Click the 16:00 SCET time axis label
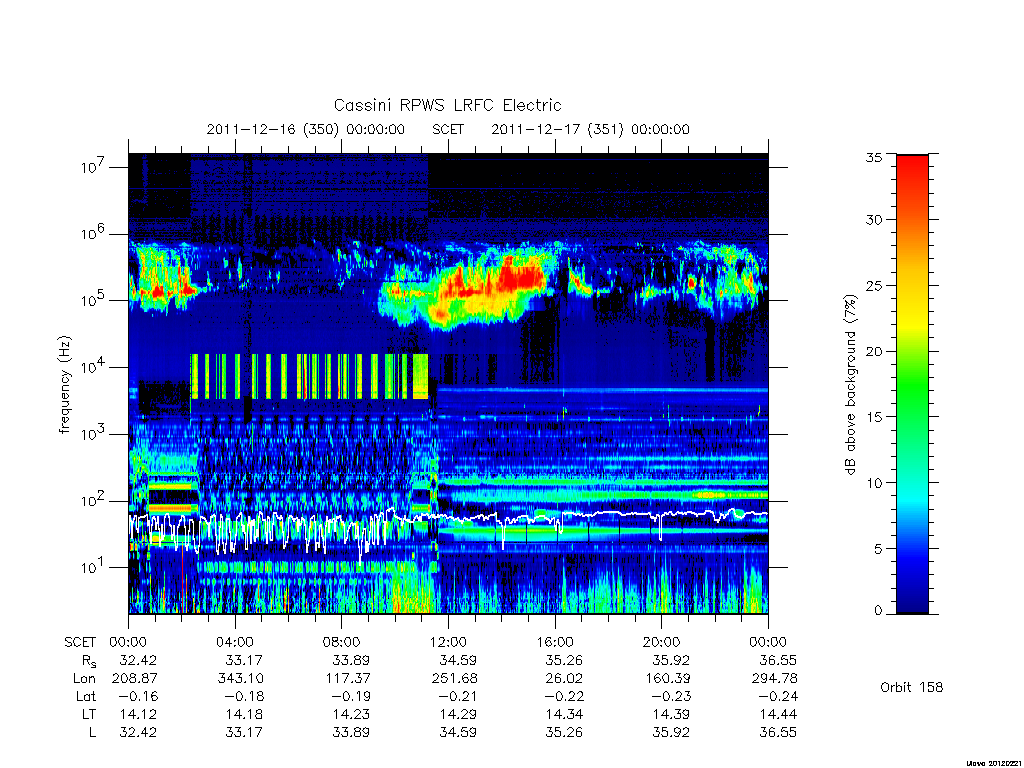This screenshot has width=1024, height=768. [x=554, y=642]
